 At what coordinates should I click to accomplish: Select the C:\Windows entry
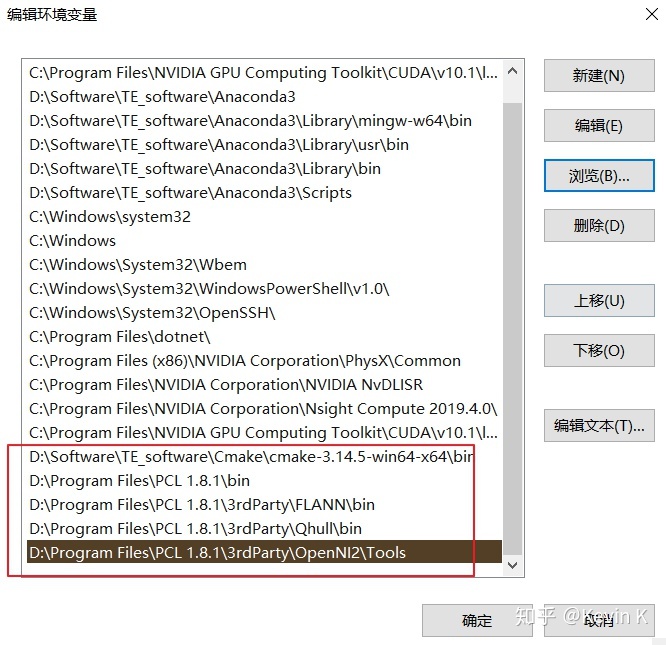[x=264, y=241]
